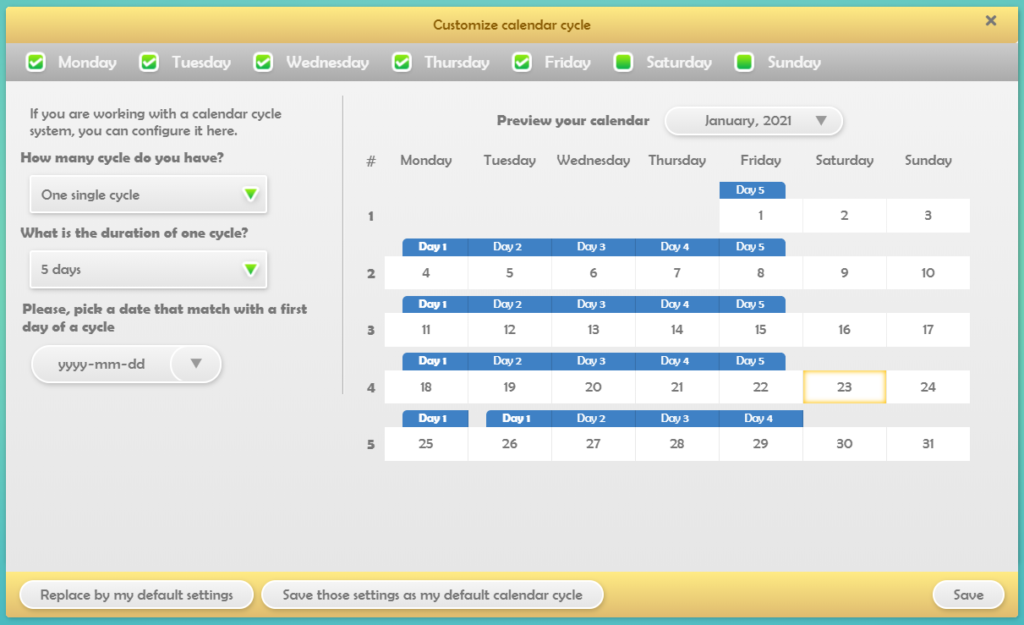This screenshot has height=625, width=1024.
Task: Click date 12 in the calendar
Action: pyautogui.click(x=509, y=330)
